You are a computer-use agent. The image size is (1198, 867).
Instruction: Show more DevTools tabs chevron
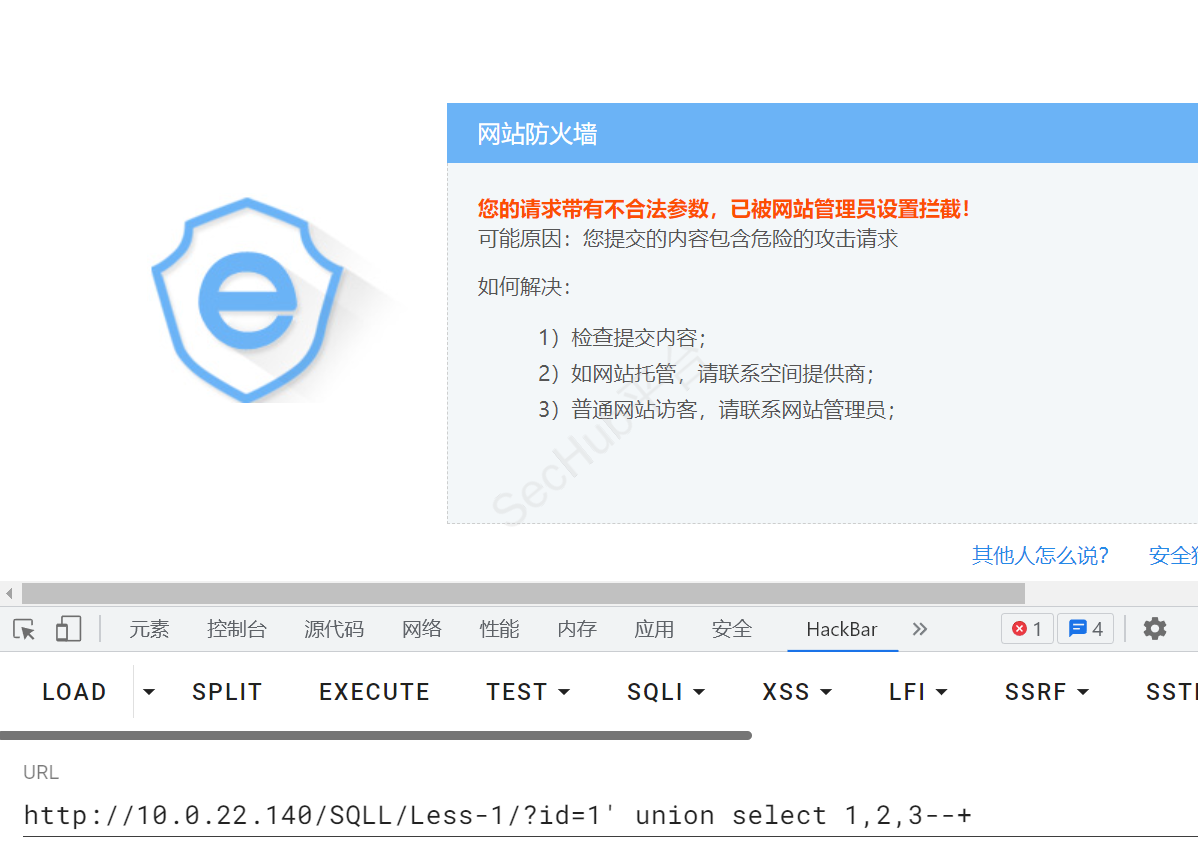(x=920, y=629)
